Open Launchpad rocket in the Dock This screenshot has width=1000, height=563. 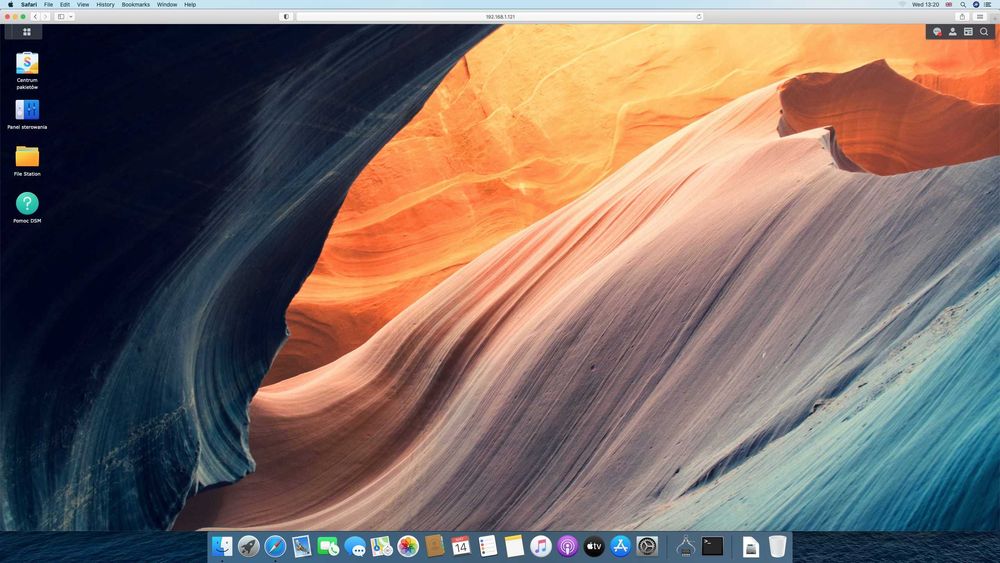[249, 546]
